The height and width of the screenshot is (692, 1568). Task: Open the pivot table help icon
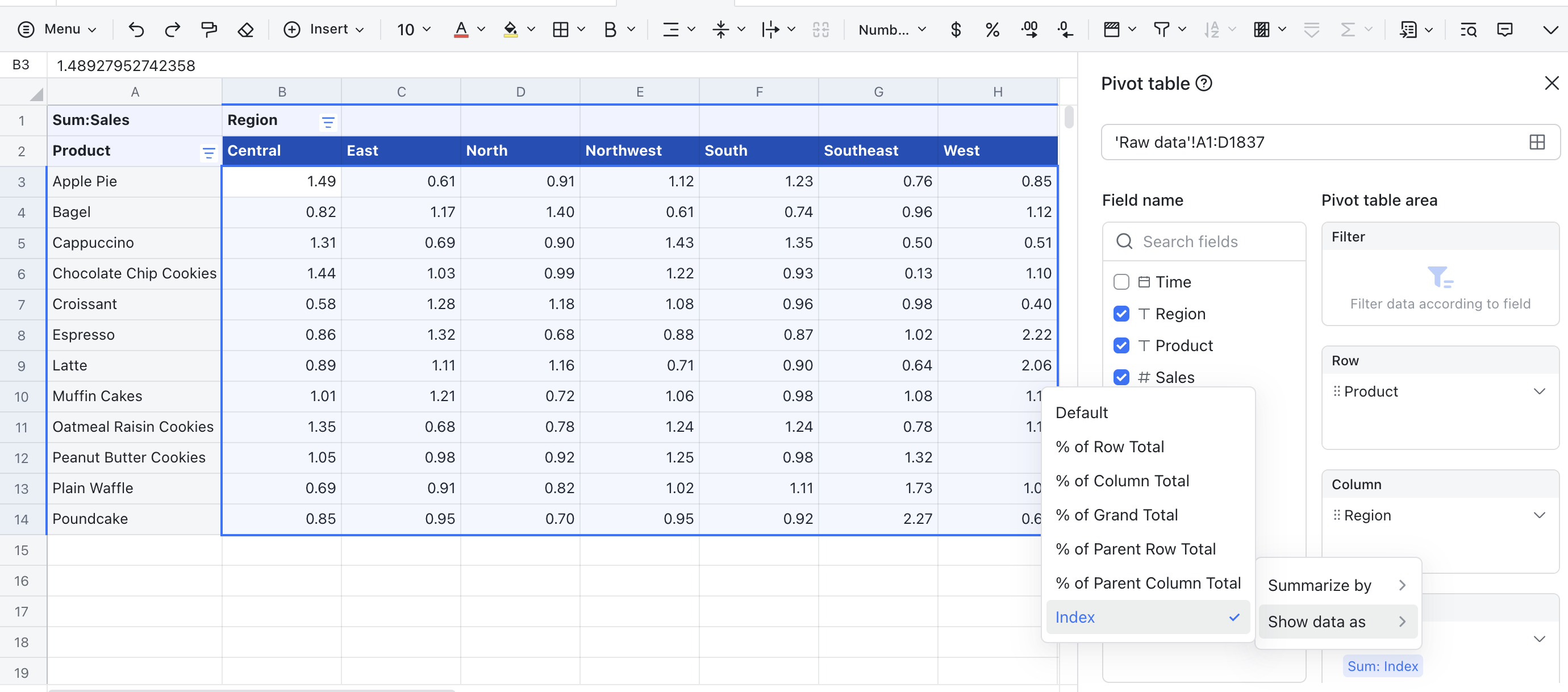[1204, 84]
